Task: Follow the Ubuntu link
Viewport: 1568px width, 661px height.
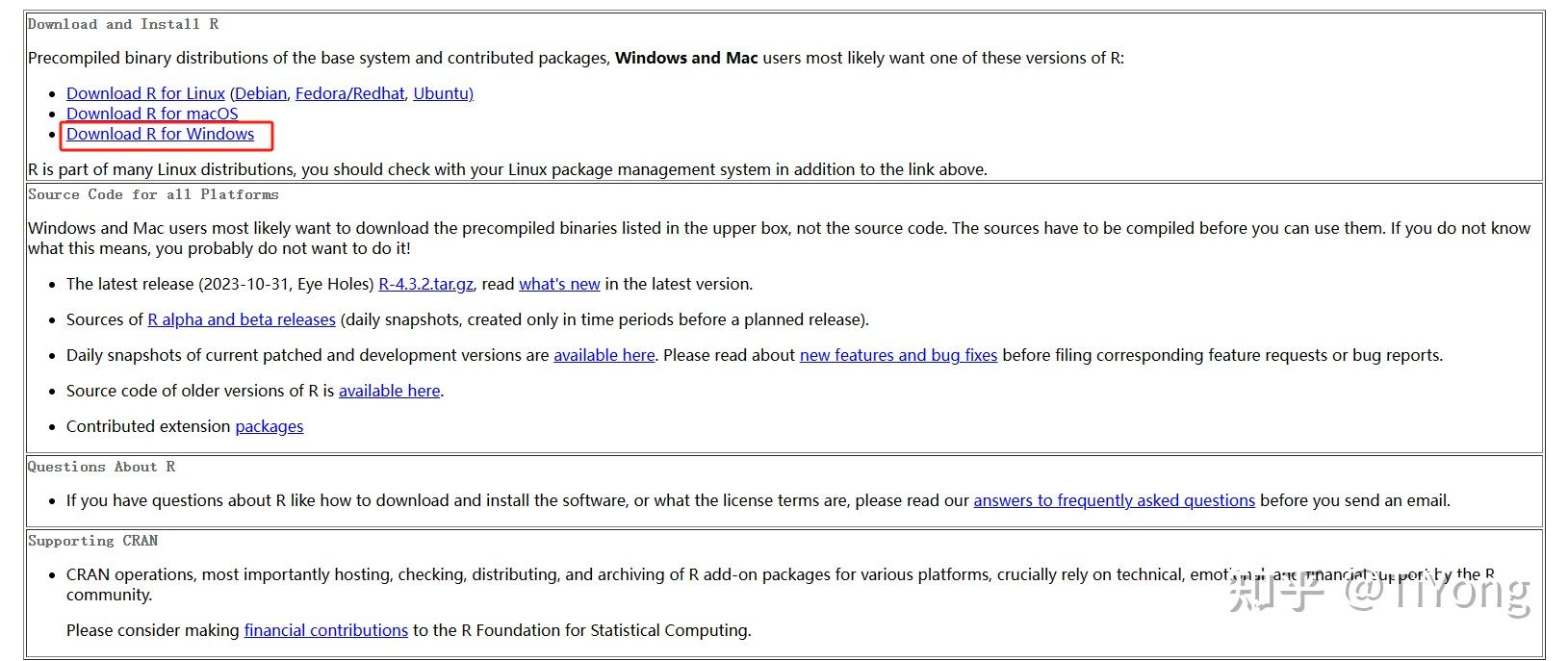Action: (x=441, y=93)
